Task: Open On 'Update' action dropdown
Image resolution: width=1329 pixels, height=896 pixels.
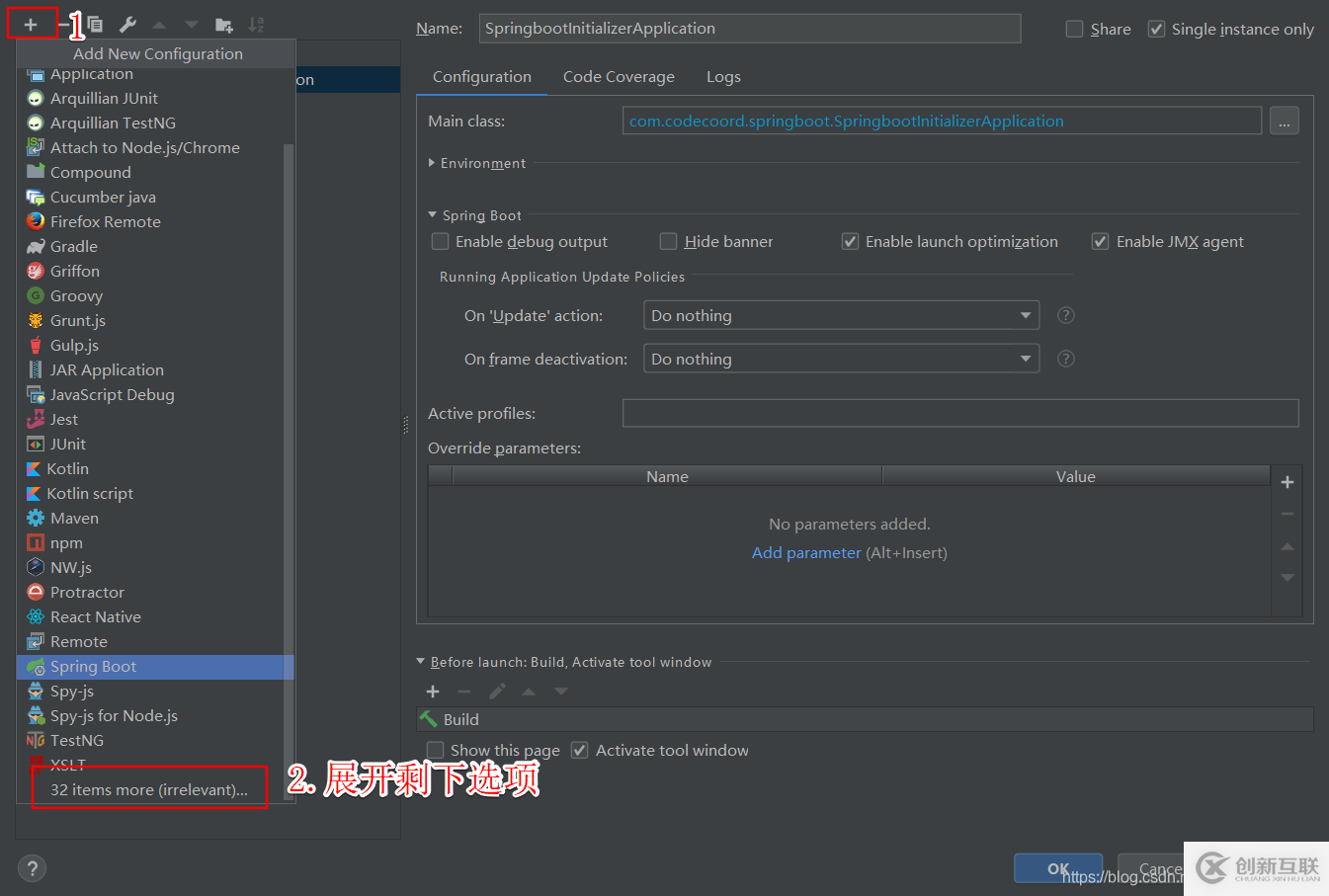Action: (x=841, y=315)
